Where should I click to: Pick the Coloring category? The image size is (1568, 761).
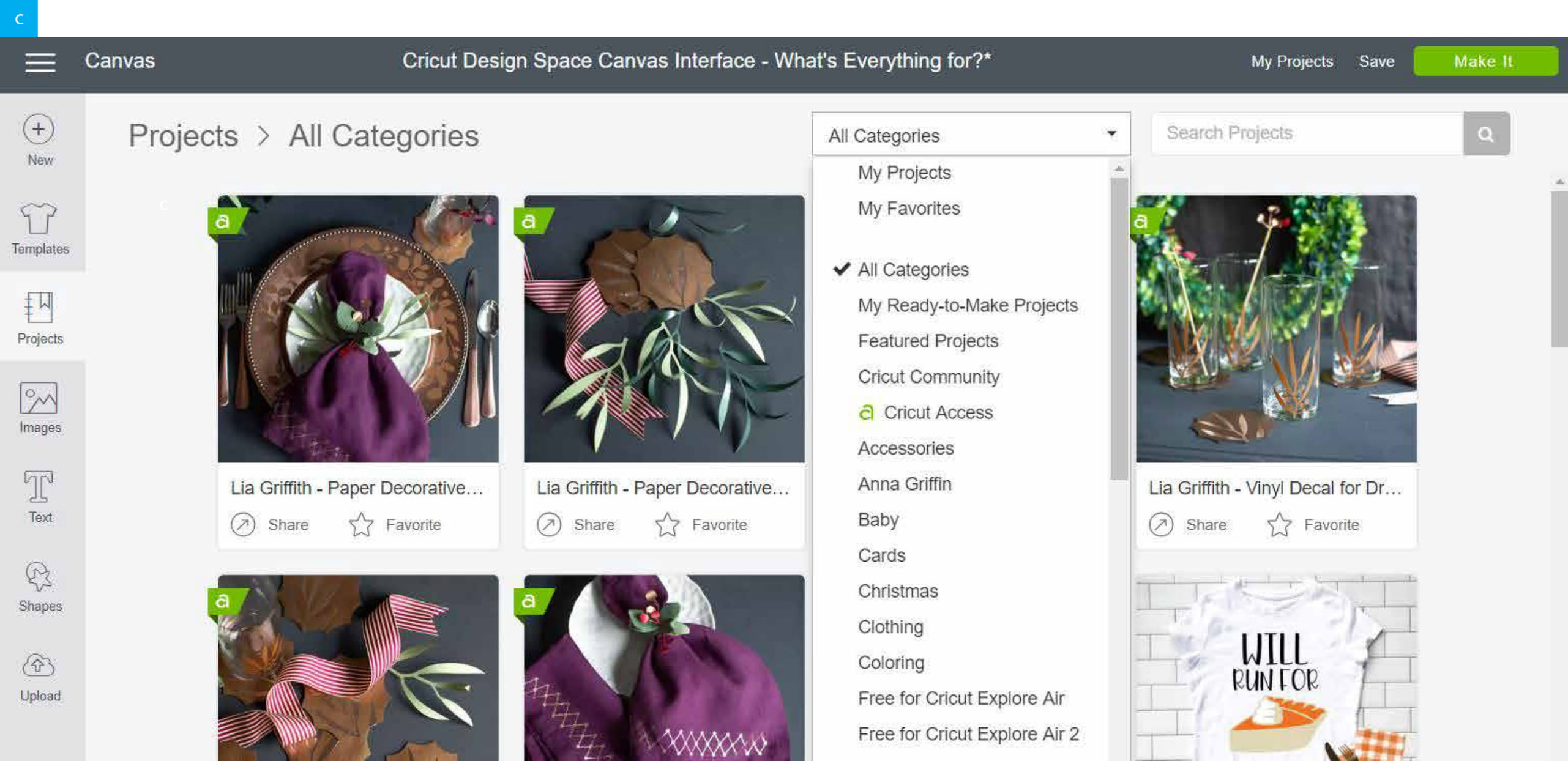tap(891, 663)
